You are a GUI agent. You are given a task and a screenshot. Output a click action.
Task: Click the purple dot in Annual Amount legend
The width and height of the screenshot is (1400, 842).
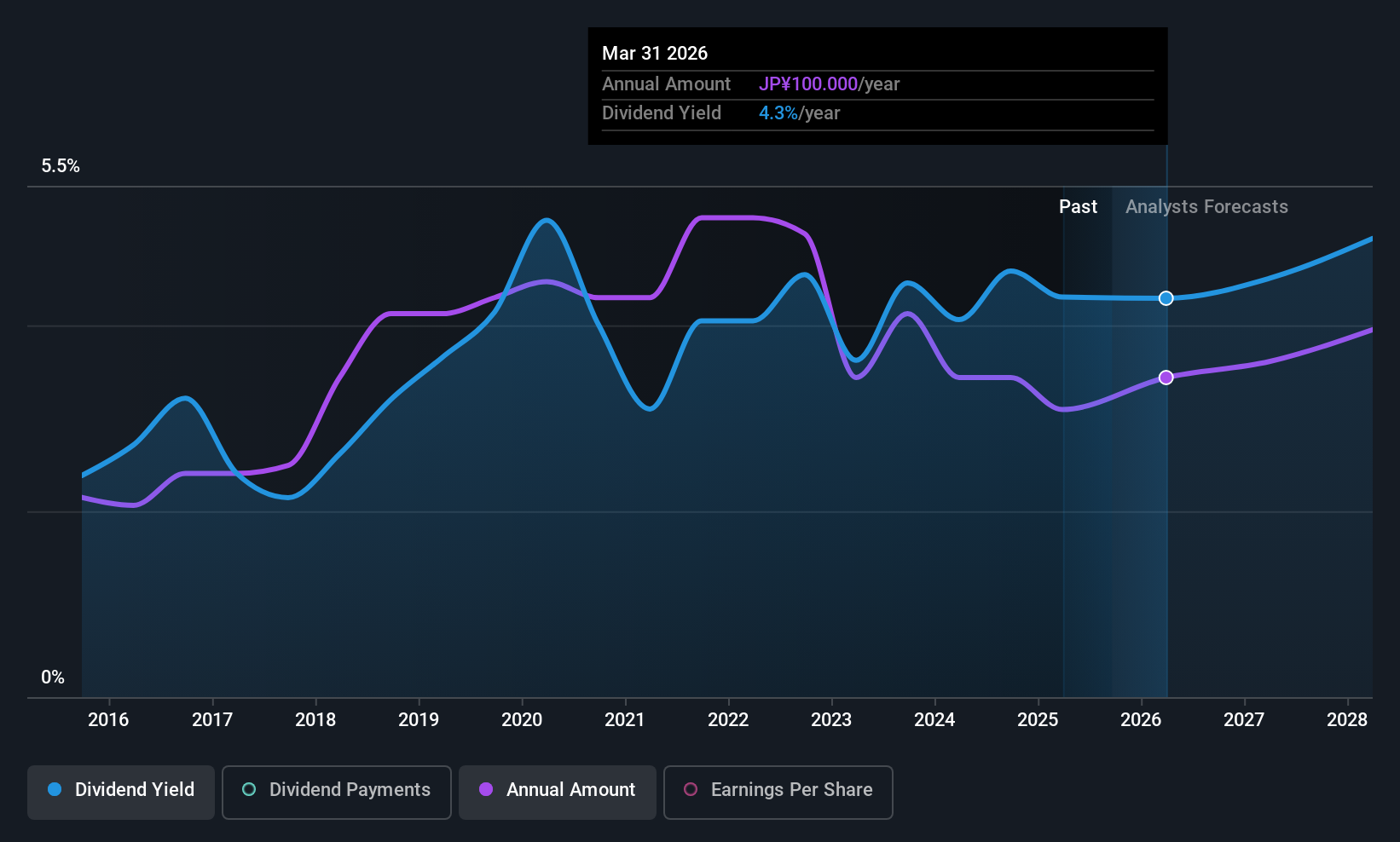tap(486, 789)
